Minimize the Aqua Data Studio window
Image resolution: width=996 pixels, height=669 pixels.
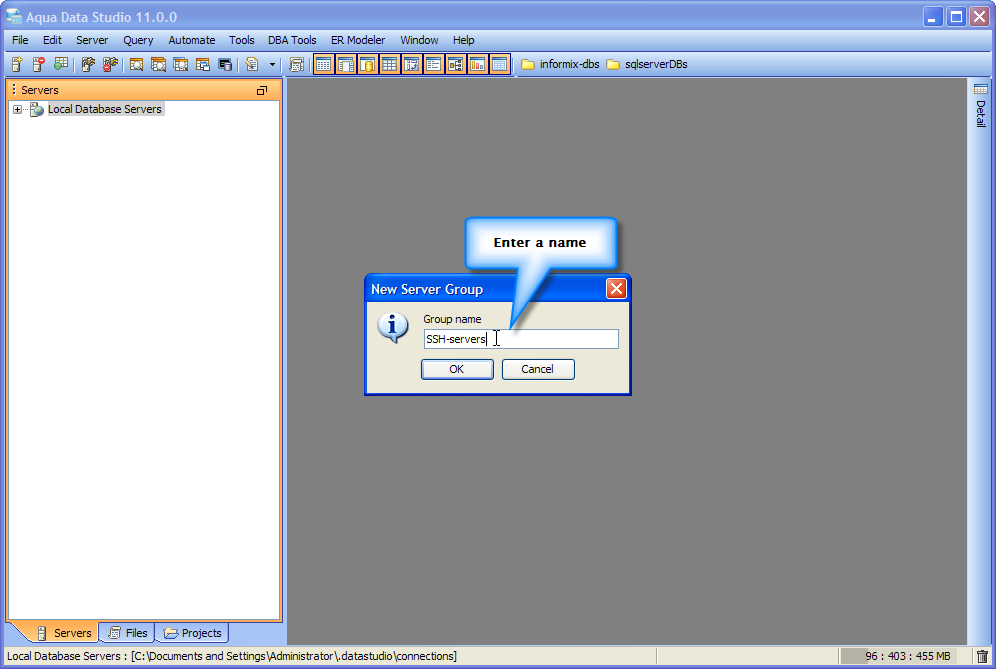(x=932, y=17)
